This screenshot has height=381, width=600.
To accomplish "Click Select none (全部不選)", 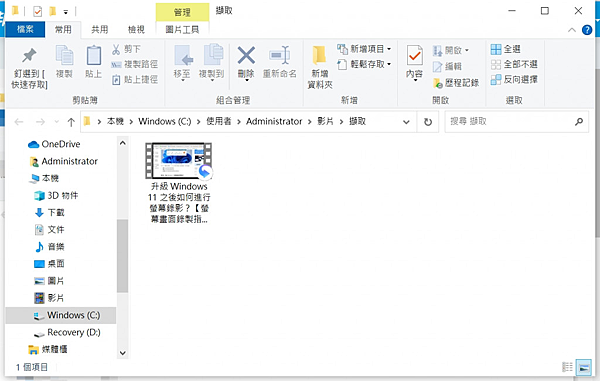I will (514, 64).
